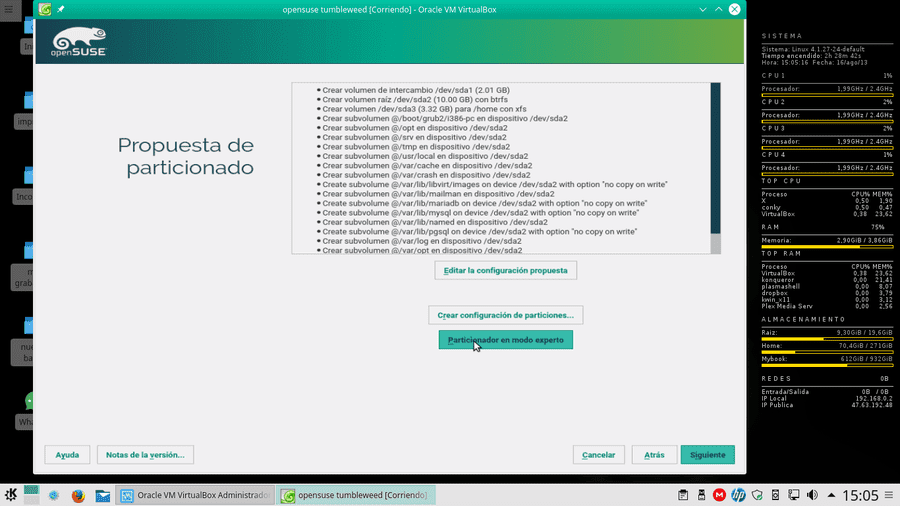
Task: Click the Conky 'Raíz:' storage bar
Action: click(827, 338)
